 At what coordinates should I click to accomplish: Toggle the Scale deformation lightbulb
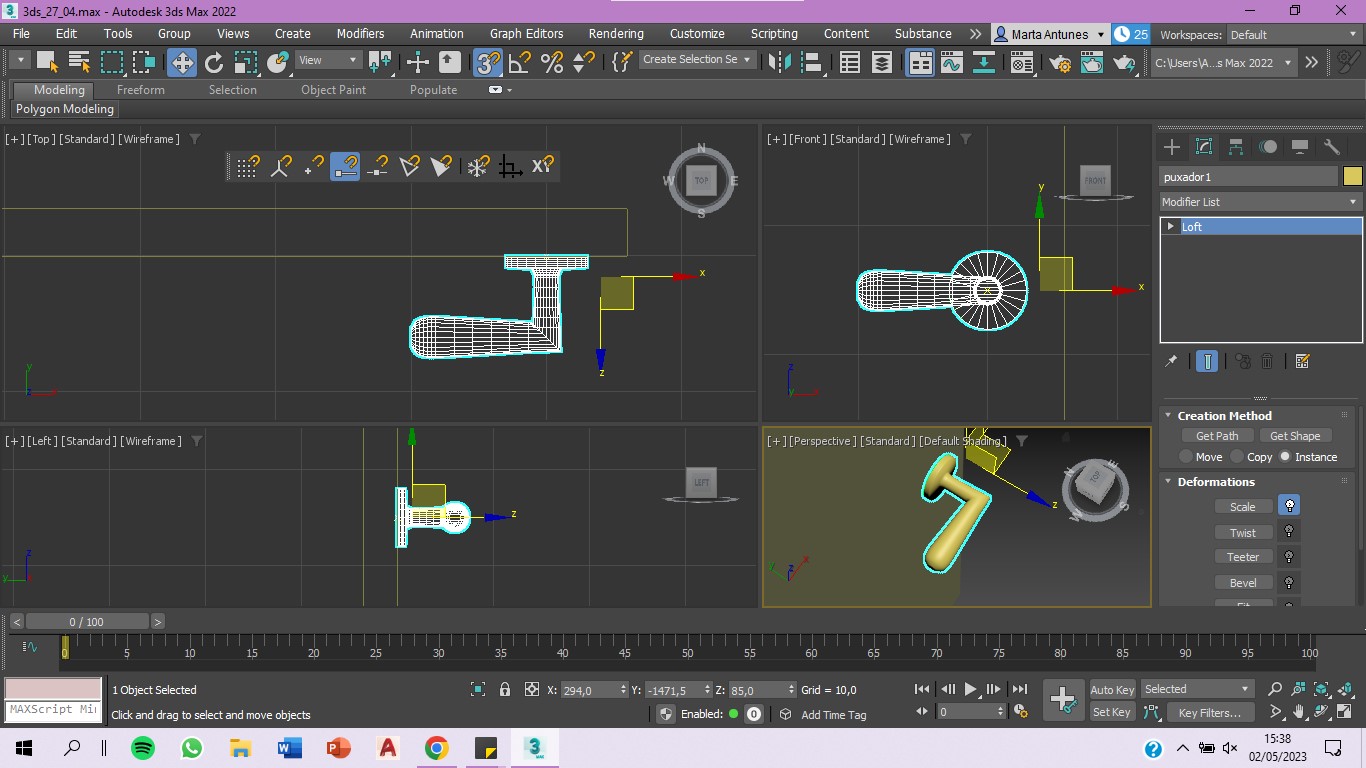[x=1290, y=506]
